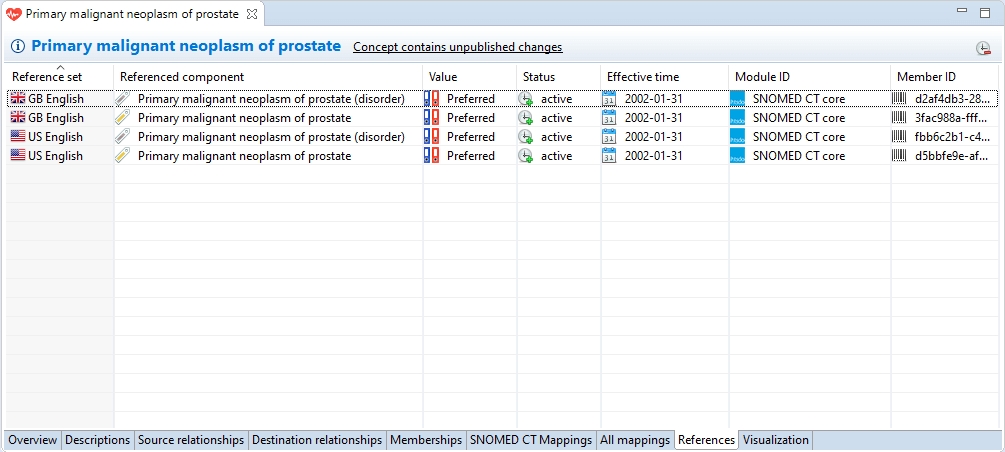Viewport: 1005px width, 452px height.
Task: Click the GB flag icon in first row
Action: (x=18, y=99)
